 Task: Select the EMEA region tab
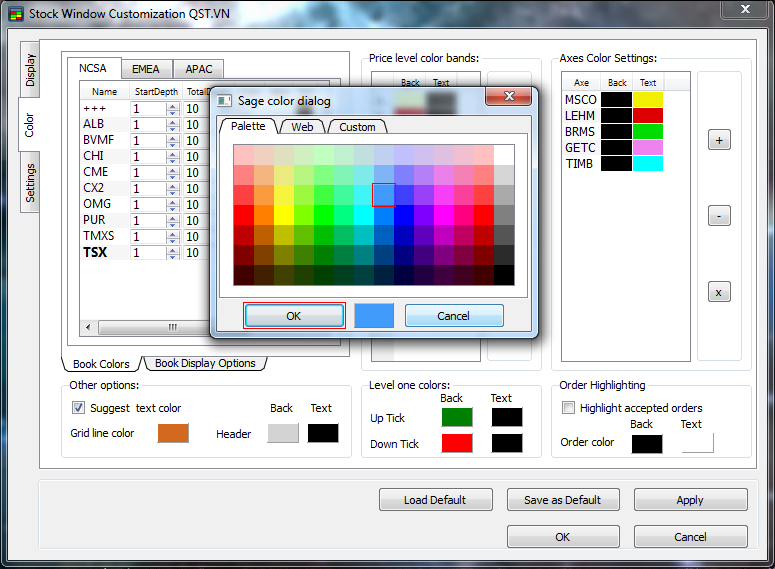click(x=146, y=69)
